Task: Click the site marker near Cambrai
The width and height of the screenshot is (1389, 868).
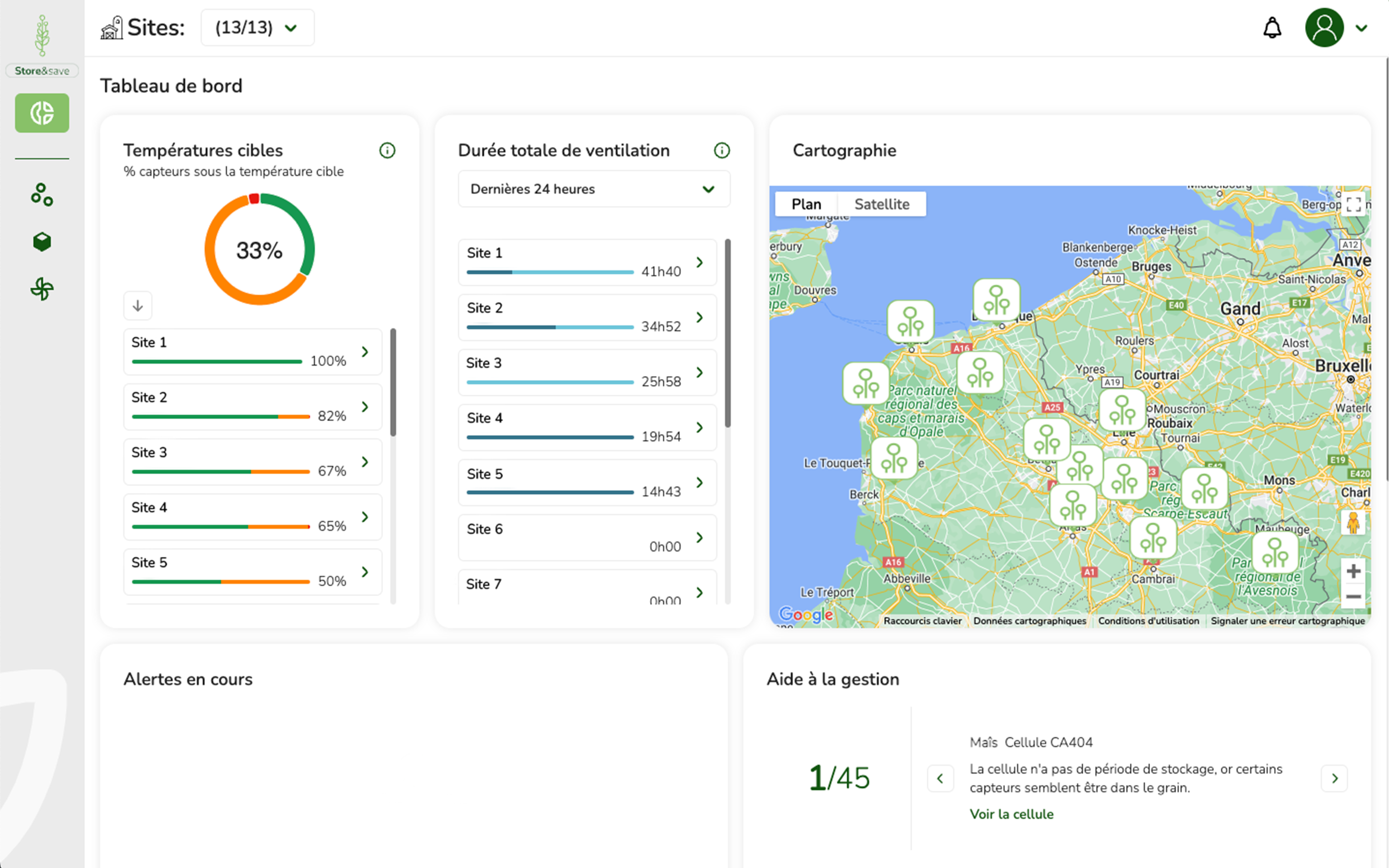Action: [1153, 538]
